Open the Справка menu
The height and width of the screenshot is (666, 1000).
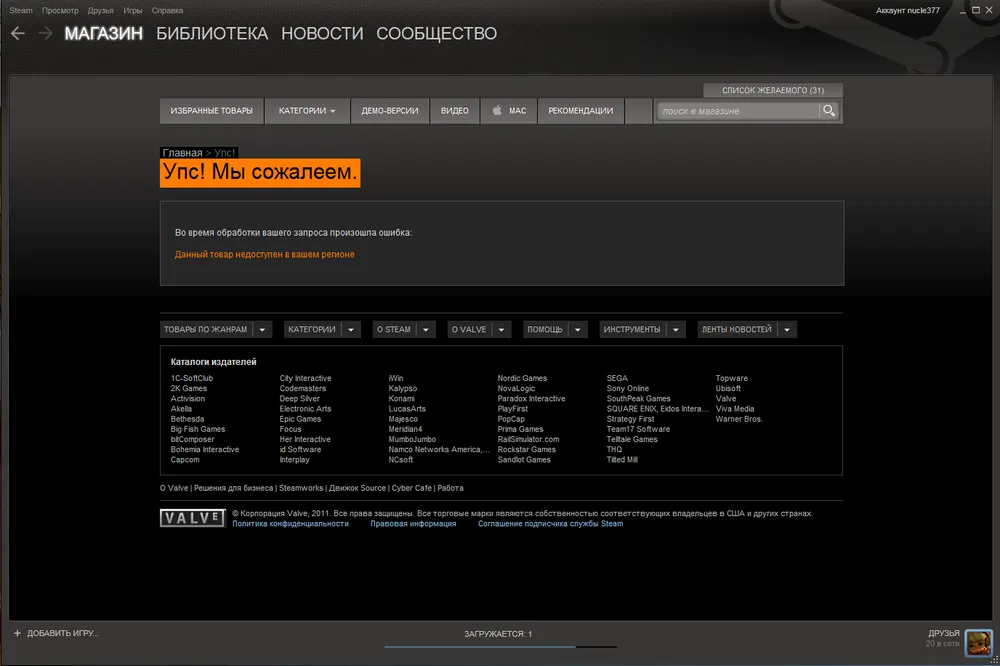tap(167, 10)
